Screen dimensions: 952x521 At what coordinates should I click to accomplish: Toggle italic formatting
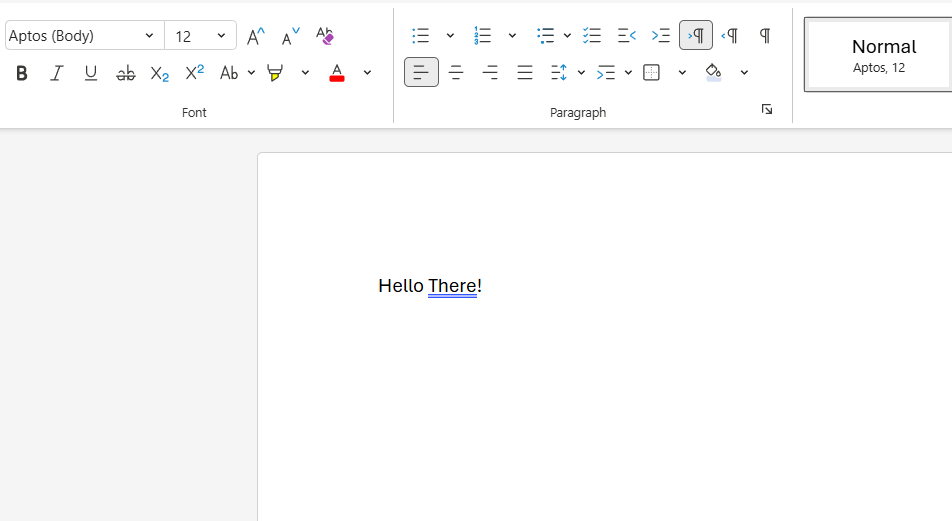click(57, 73)
